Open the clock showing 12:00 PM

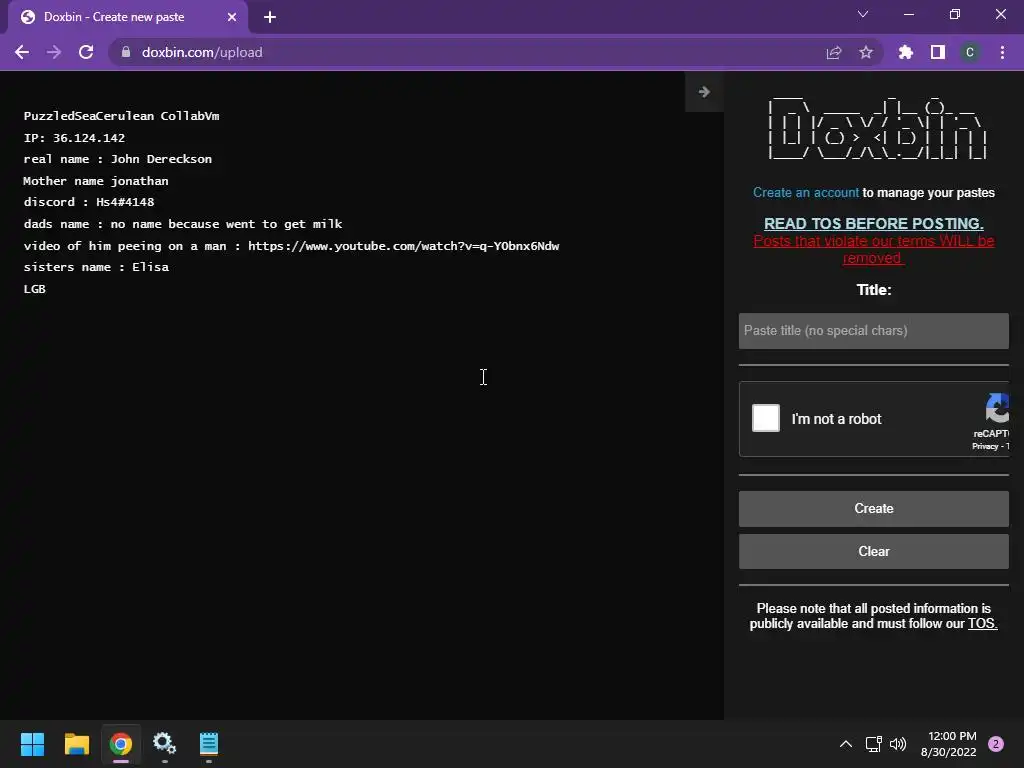click(x=949, y=744)
